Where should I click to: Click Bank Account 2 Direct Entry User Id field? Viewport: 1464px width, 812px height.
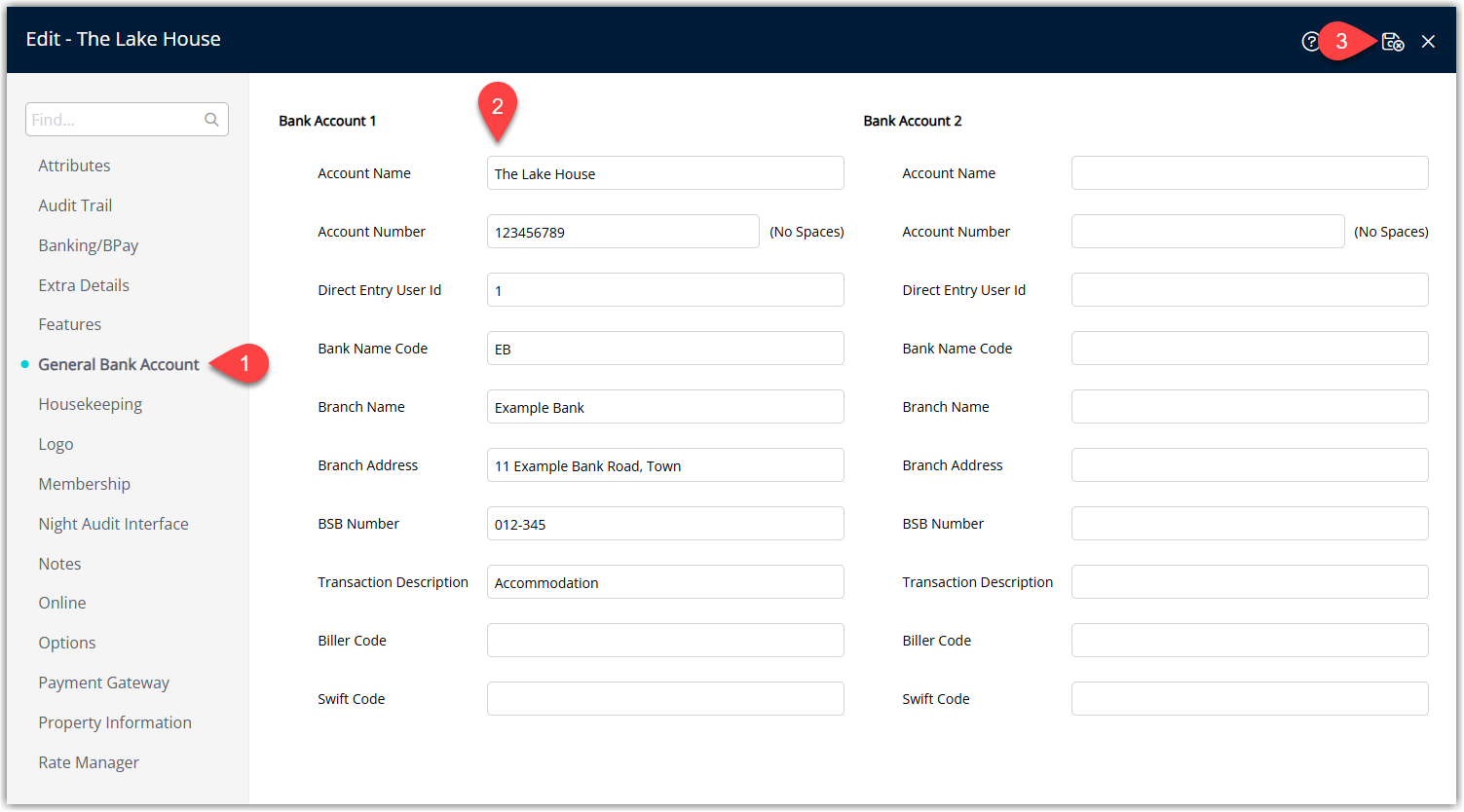coord(1250,290)
